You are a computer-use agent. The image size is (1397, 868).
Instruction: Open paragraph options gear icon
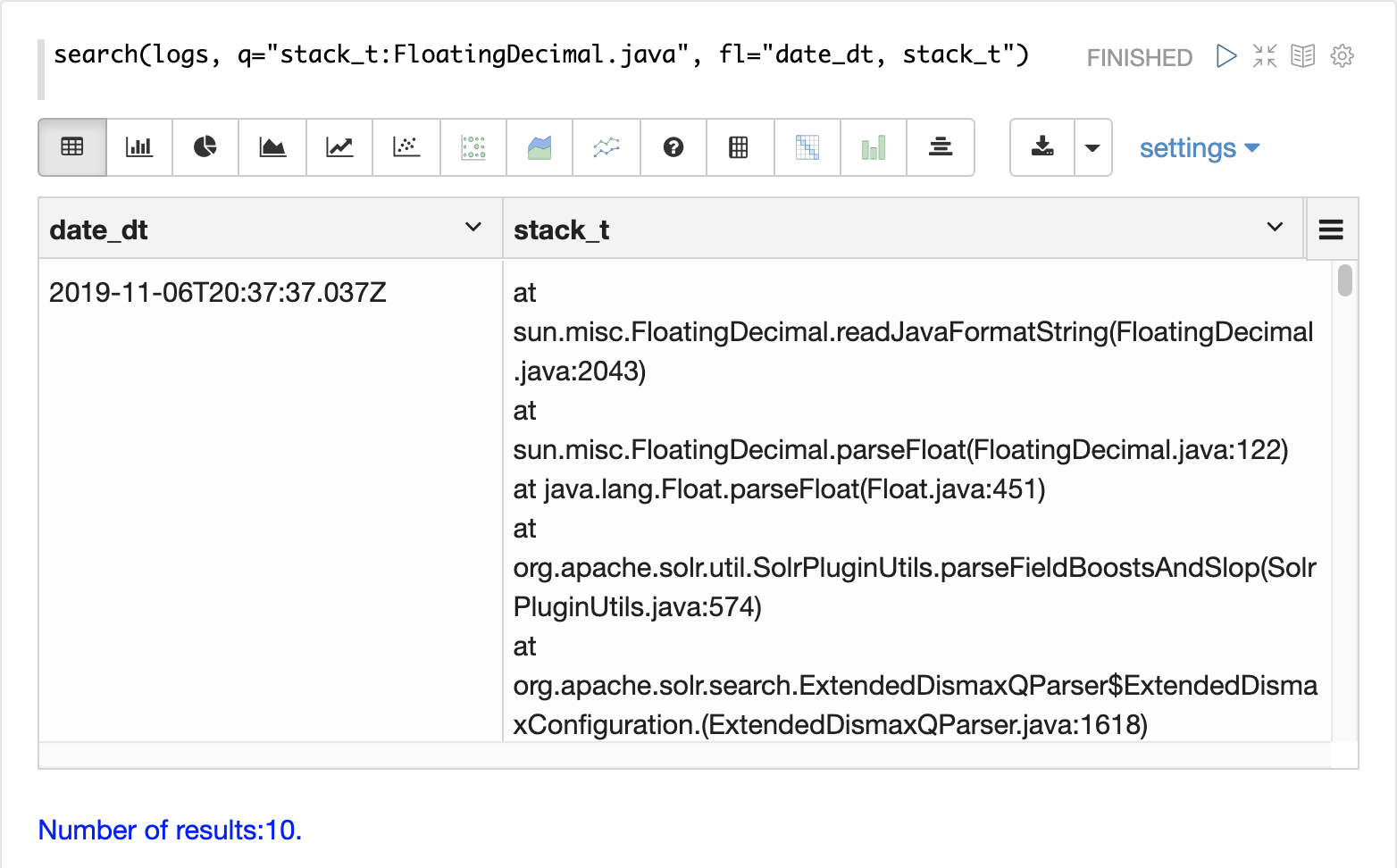[1342, 56]
